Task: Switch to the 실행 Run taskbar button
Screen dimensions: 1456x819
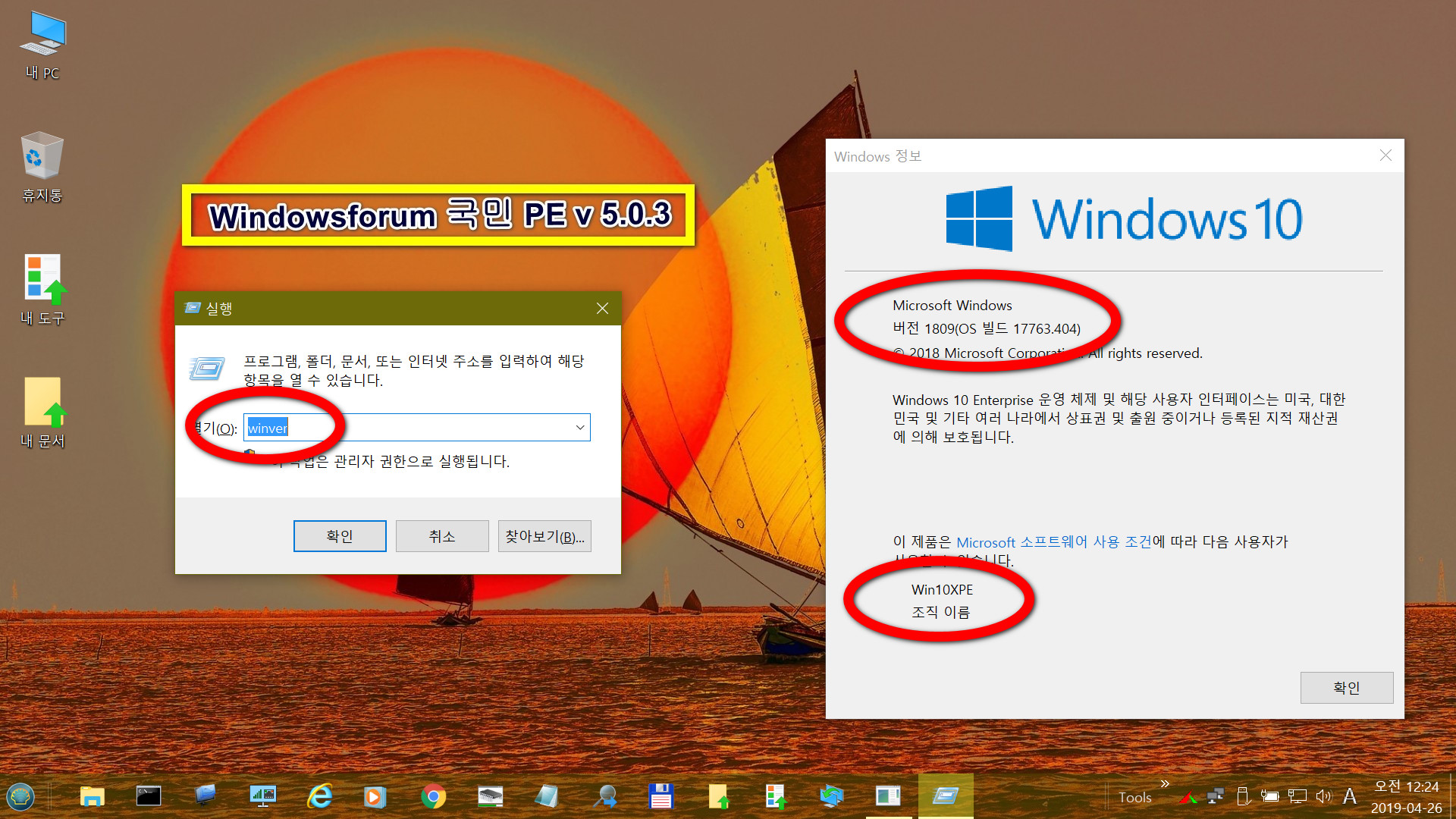Action: coord(946,796)
